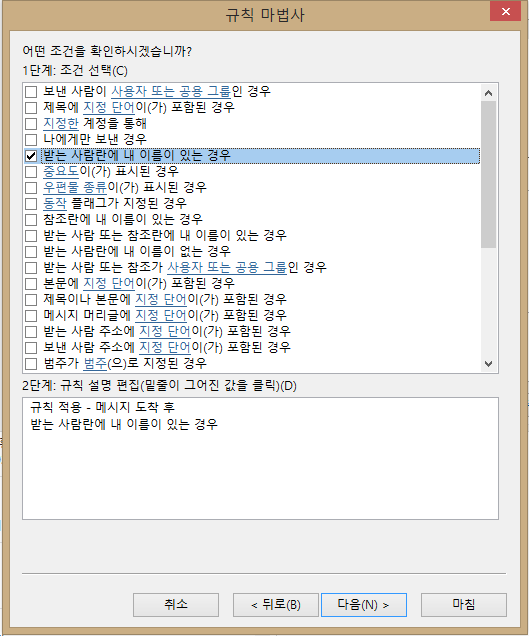Click the '동작' flag link
This screenshot has height=636, width=529.
point(55,203)
